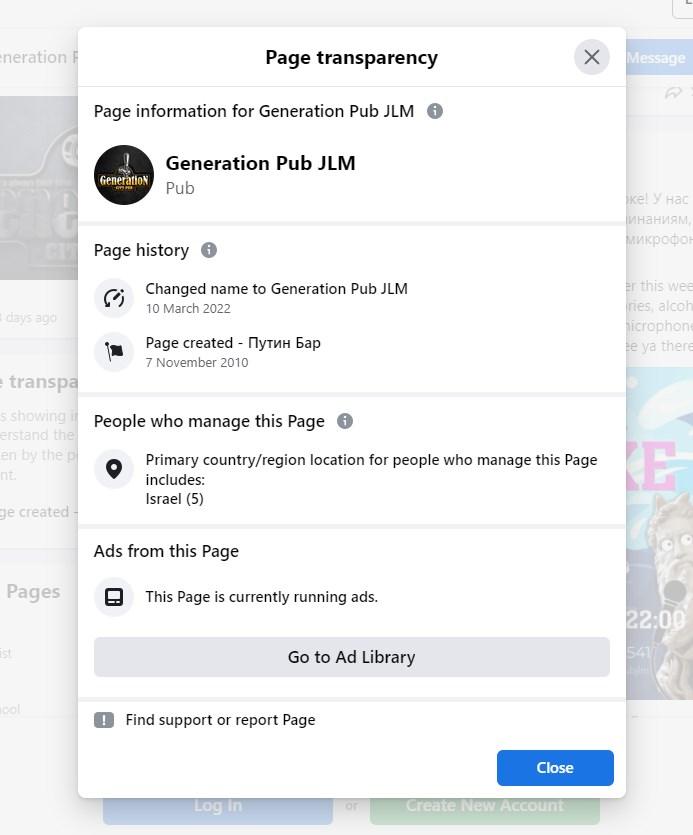
Task: Click the '7 November 2010' date
Action: pyautogui.click(x=197, y=362)
